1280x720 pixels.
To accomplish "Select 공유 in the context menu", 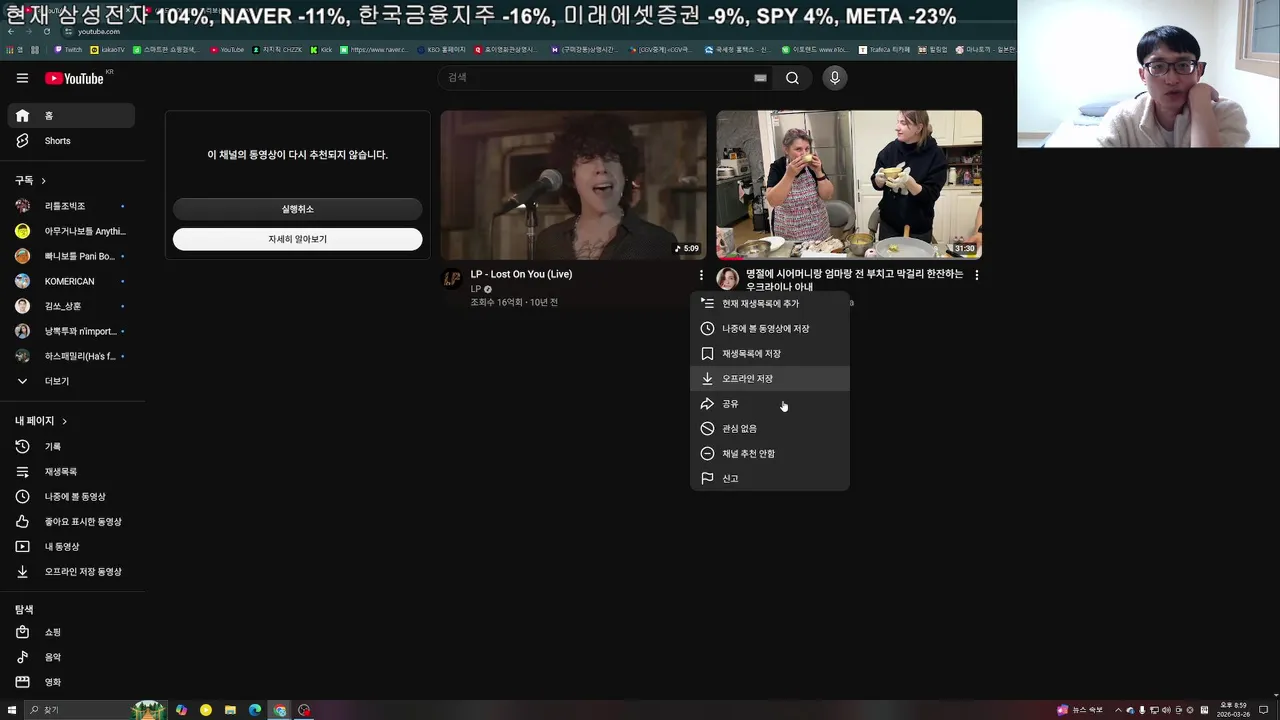I will click(770, 404).
